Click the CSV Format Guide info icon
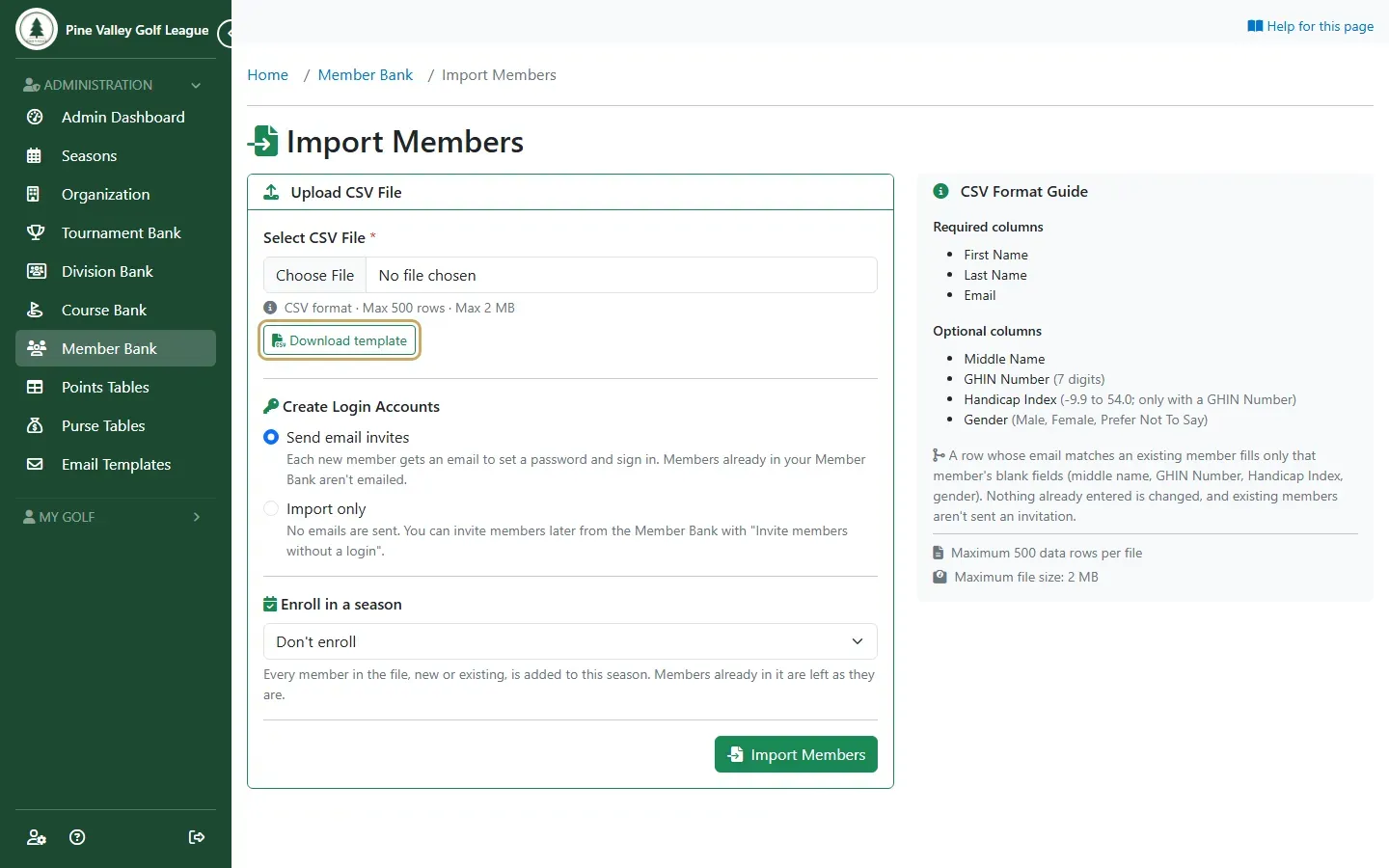The height and width of the screenshot is (868, 1389). tap(941, 191)
